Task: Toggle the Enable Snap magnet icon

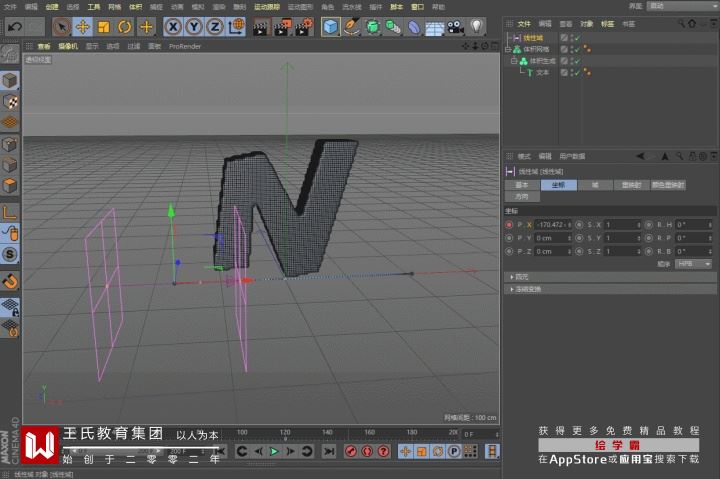Action: pos(10,281)
